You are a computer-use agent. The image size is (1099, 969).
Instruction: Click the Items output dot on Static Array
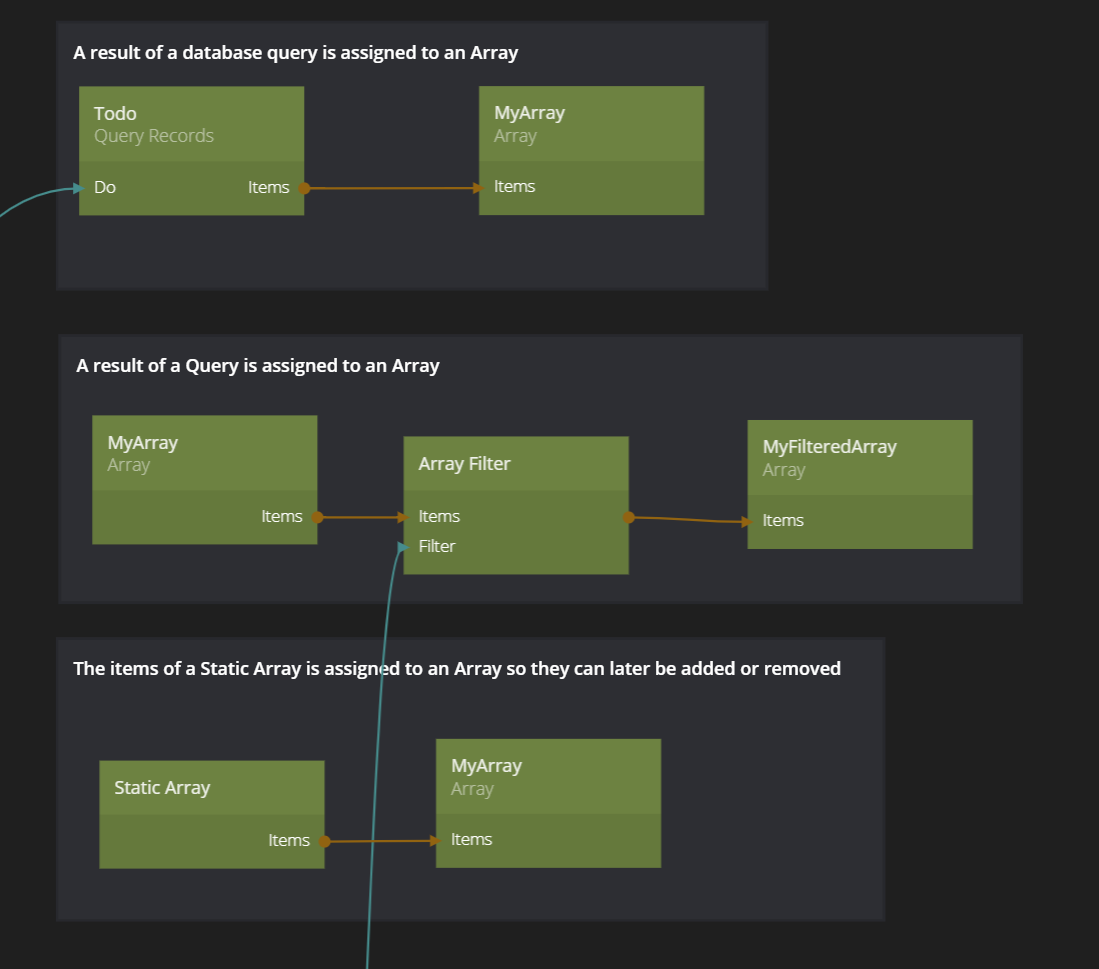[324, 841]
